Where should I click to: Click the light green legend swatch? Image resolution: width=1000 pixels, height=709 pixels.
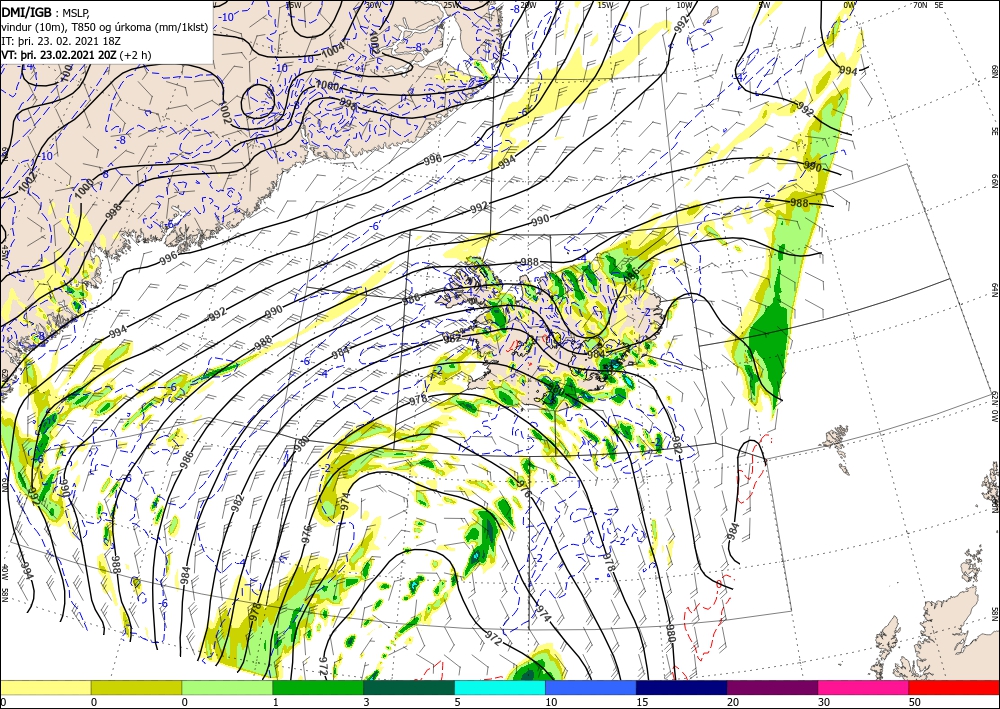coord(227,687)
